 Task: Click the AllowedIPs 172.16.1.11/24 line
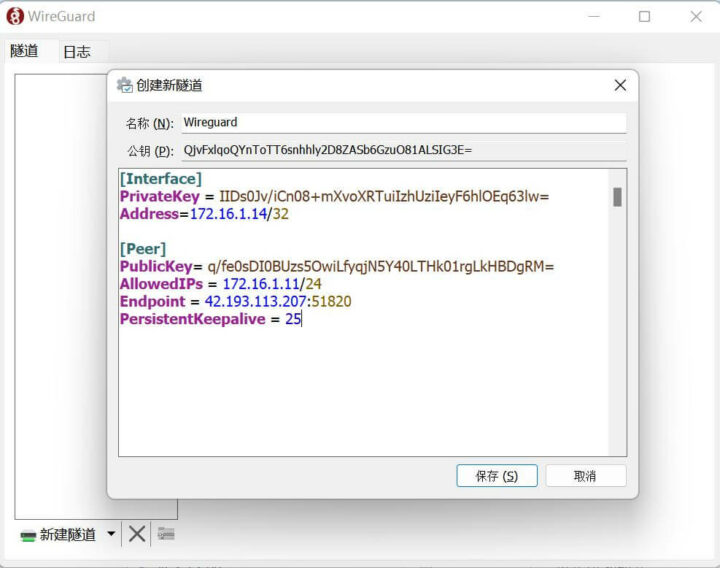[220, 284]
